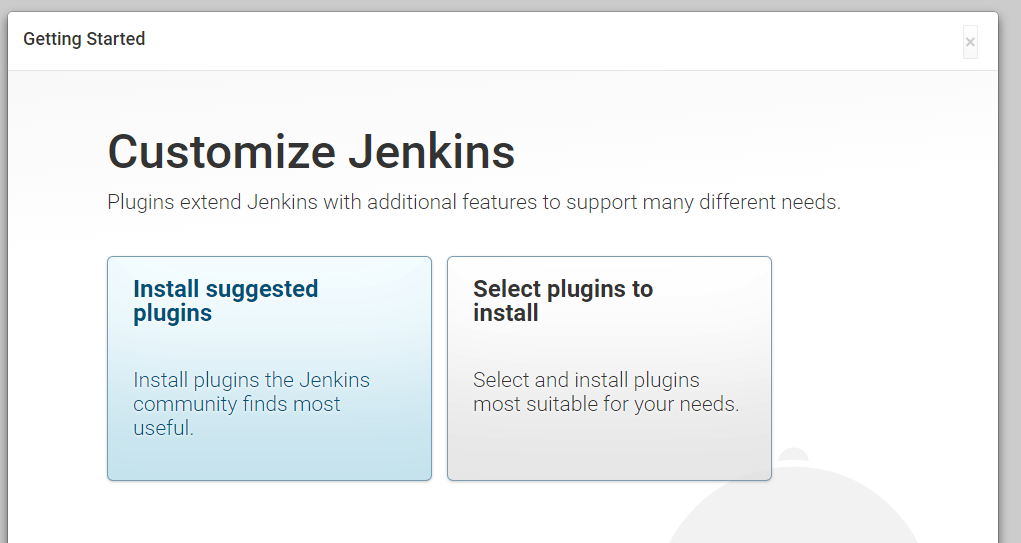Viewport: 1021px width, 543px height.
Task: Click the word 'useful.' in the suggested plugins card
Action: [163, 428]
